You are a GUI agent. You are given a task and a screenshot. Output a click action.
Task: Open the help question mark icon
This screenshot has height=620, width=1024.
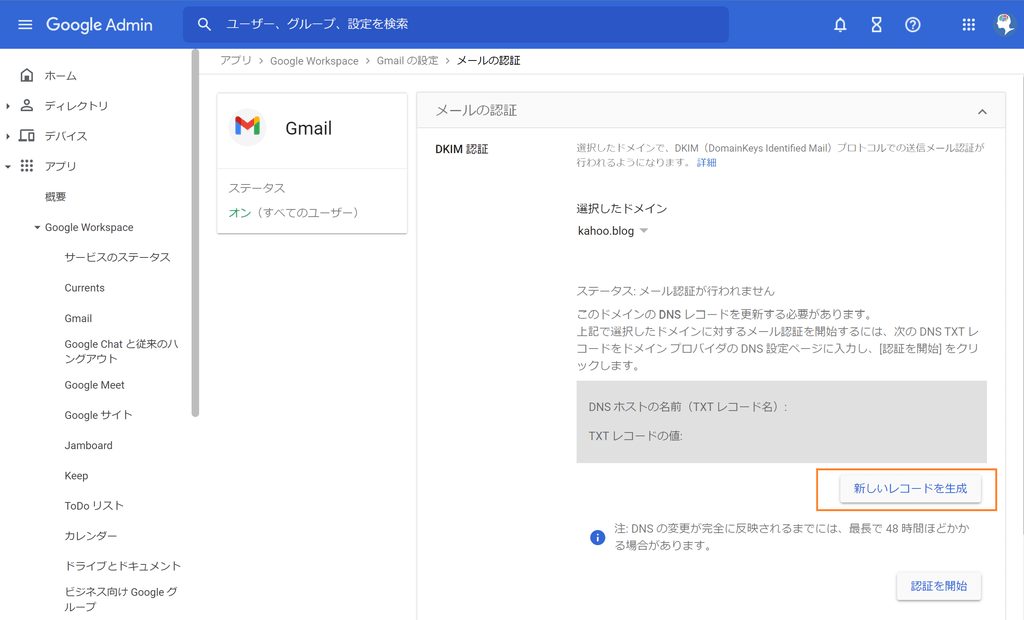tap(912, 25)
